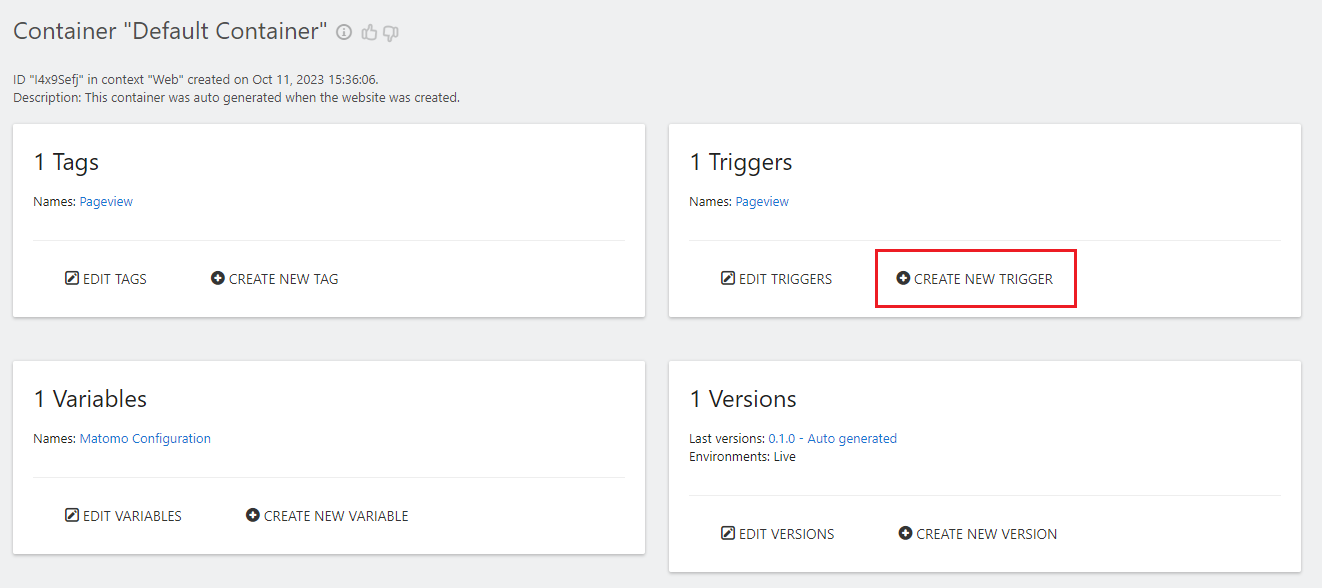Click the pencil icon beside Edit Variables

[x=71, y=515]
